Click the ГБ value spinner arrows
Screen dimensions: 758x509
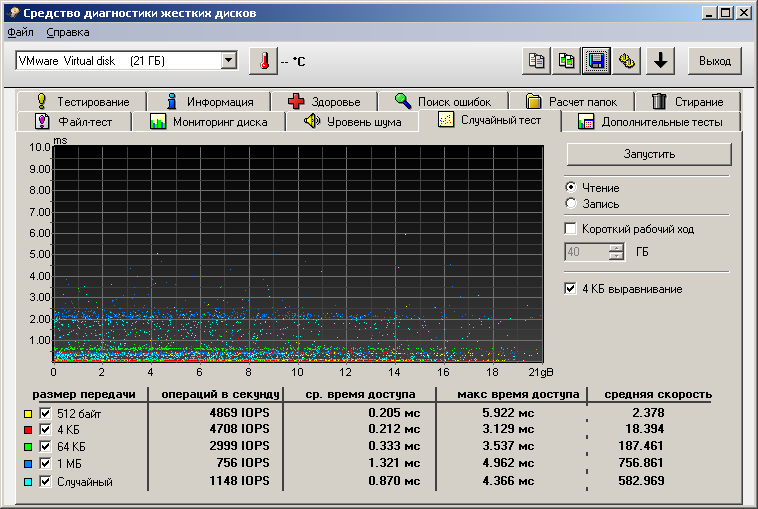[x=616, y=252]
